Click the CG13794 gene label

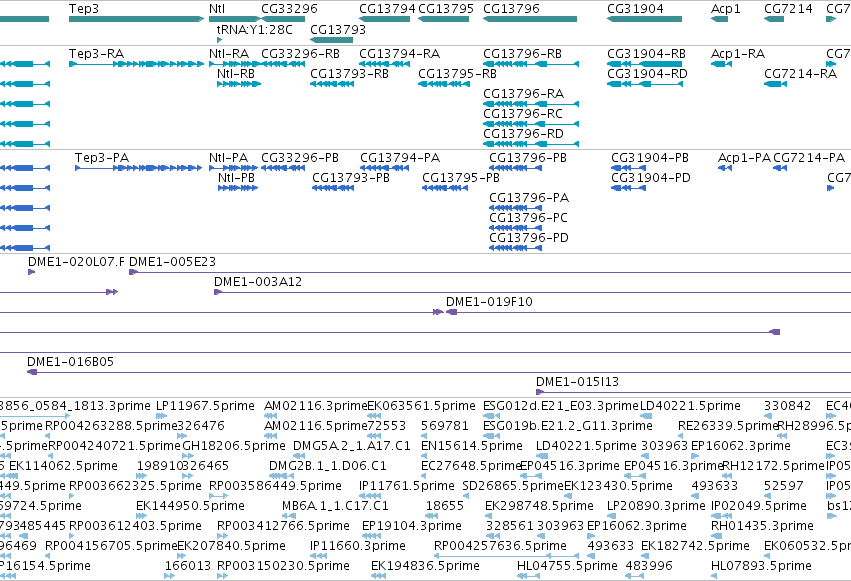pyautogui.click(x=387, y=9)
